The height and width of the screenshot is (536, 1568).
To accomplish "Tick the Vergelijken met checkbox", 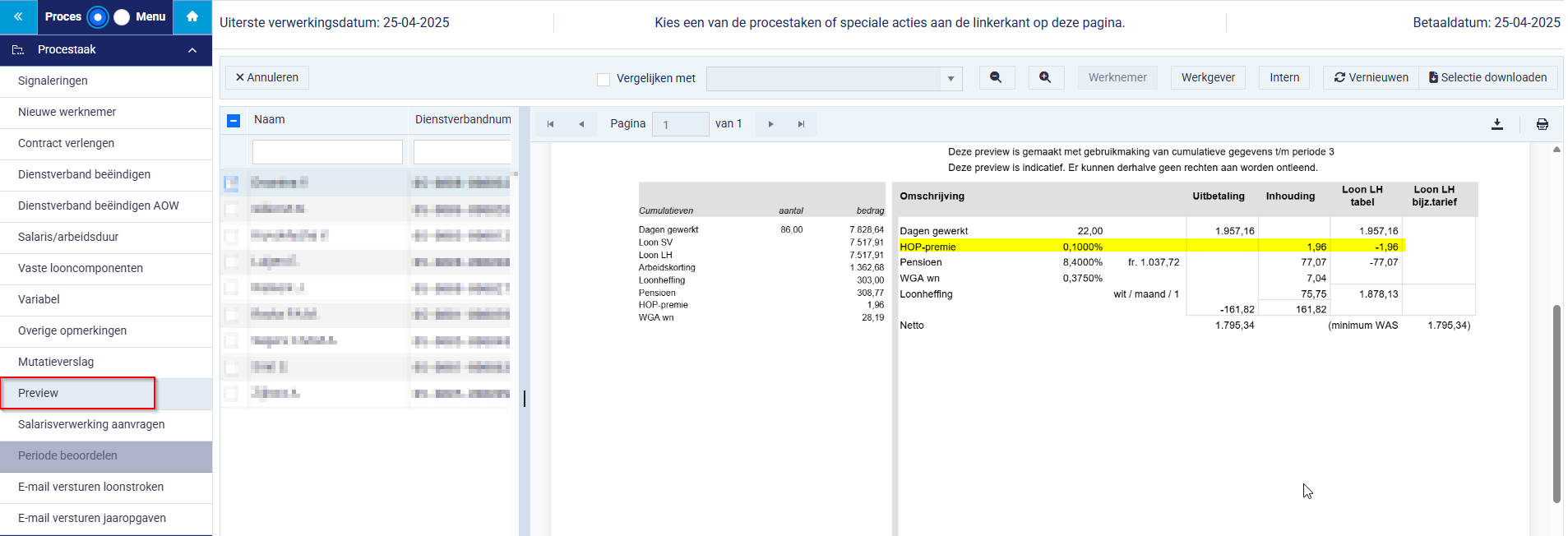I will pos(604,79).
